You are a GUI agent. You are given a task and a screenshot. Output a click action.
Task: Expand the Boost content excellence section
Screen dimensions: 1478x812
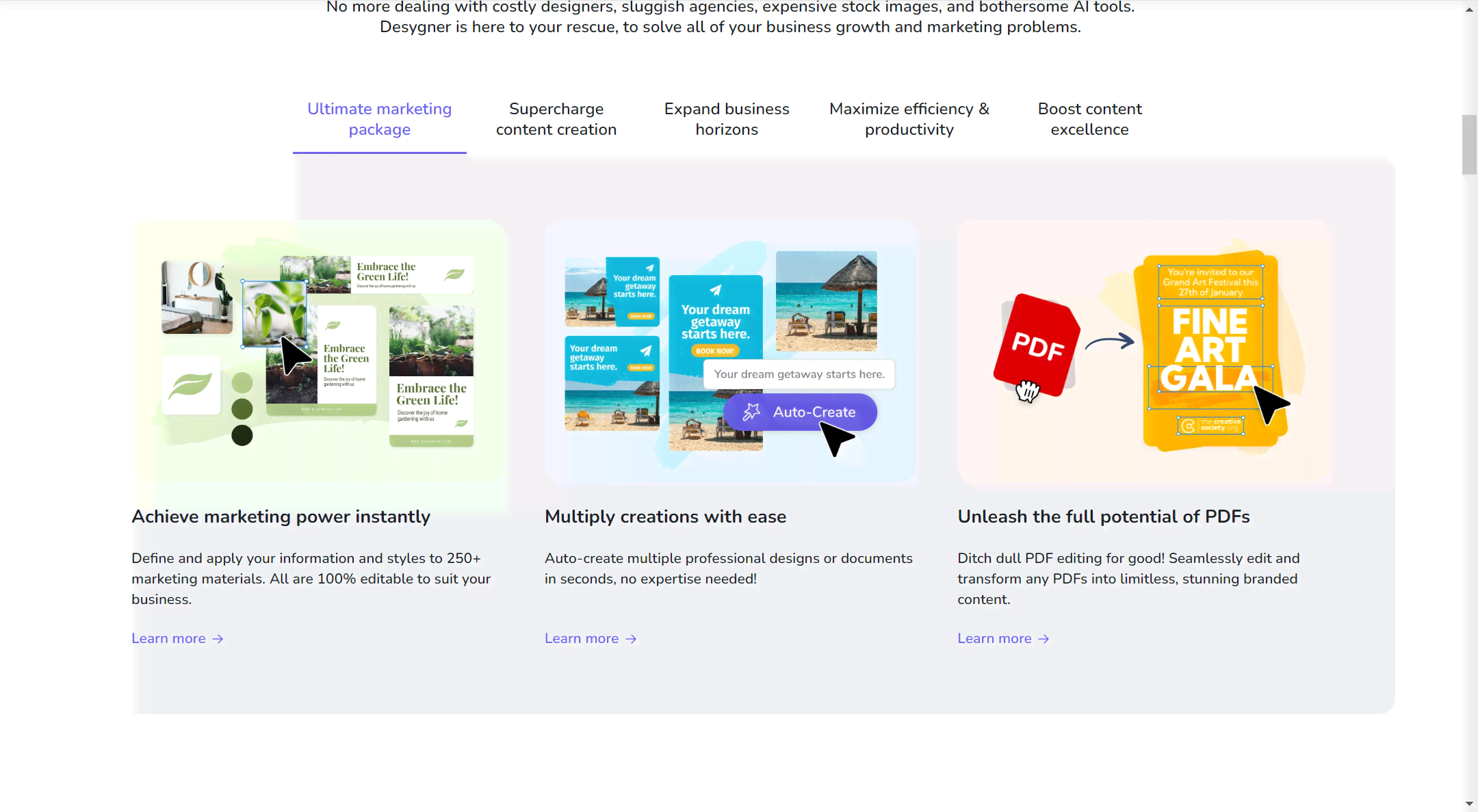pyautogui.click(x=1090, y=119)
